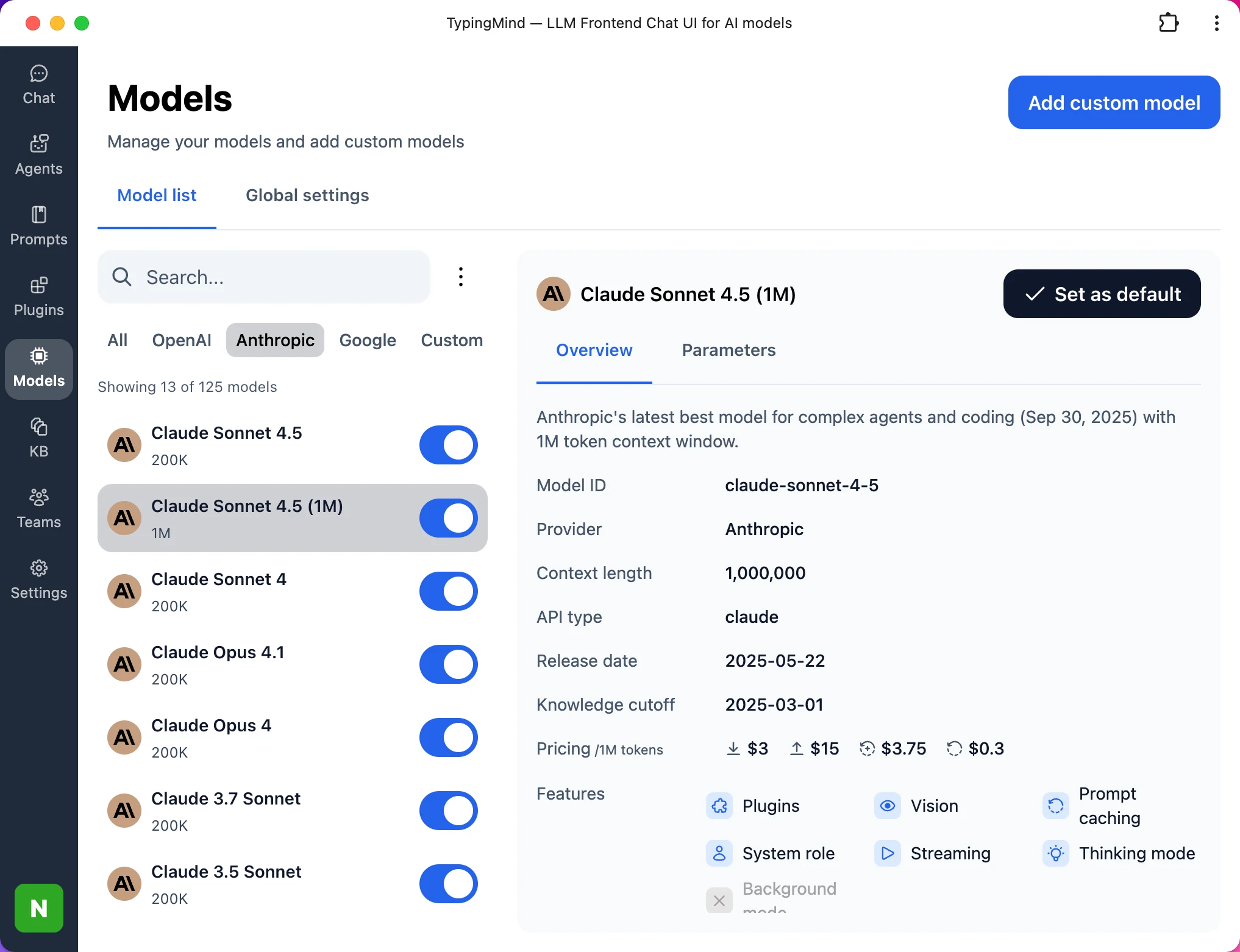This screenshot has height=952, width=1240.
Task: Disable the Claude Opus 4.1 model
Action: tap(449, 664)
